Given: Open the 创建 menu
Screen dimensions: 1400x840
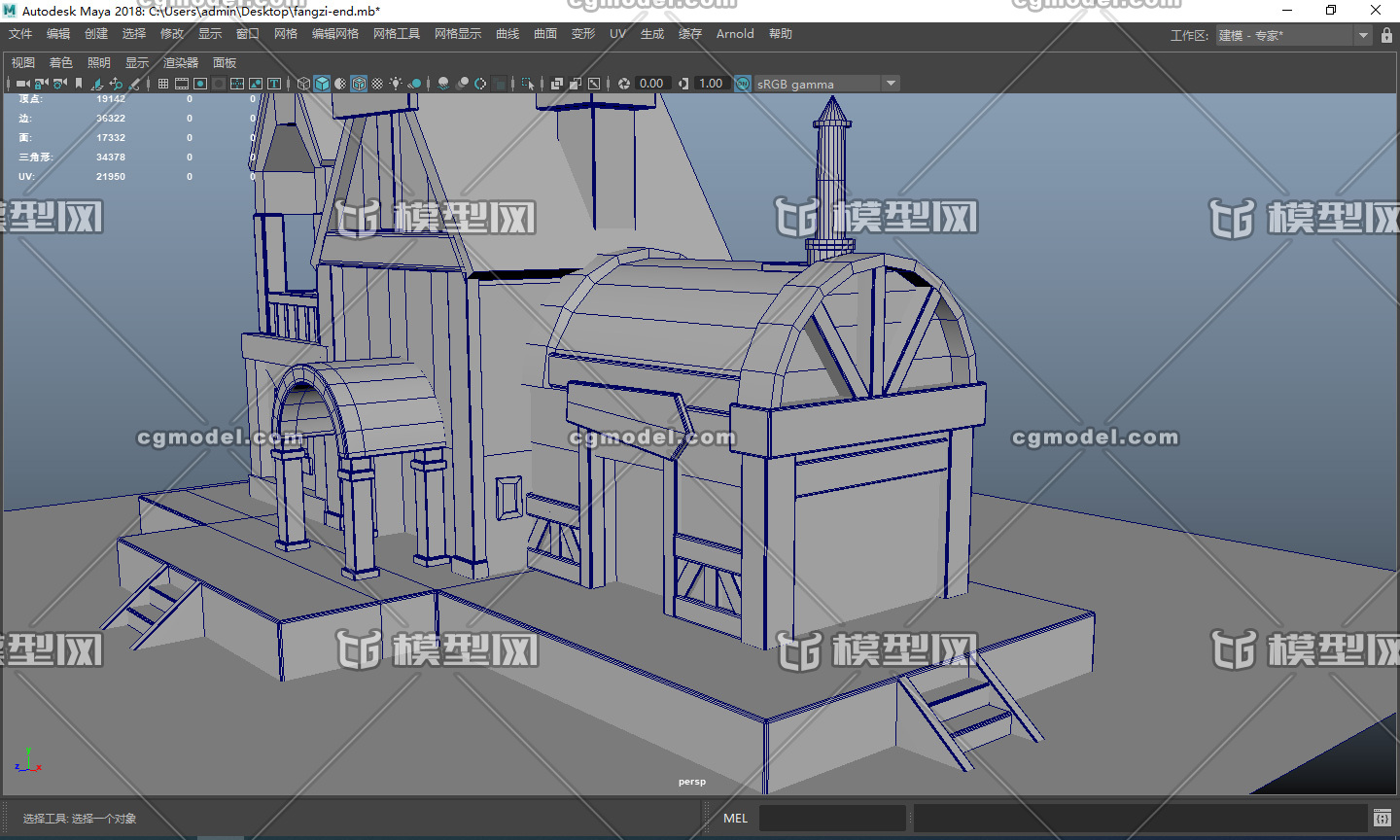Looking at the screenshot, I should point(96,34).
